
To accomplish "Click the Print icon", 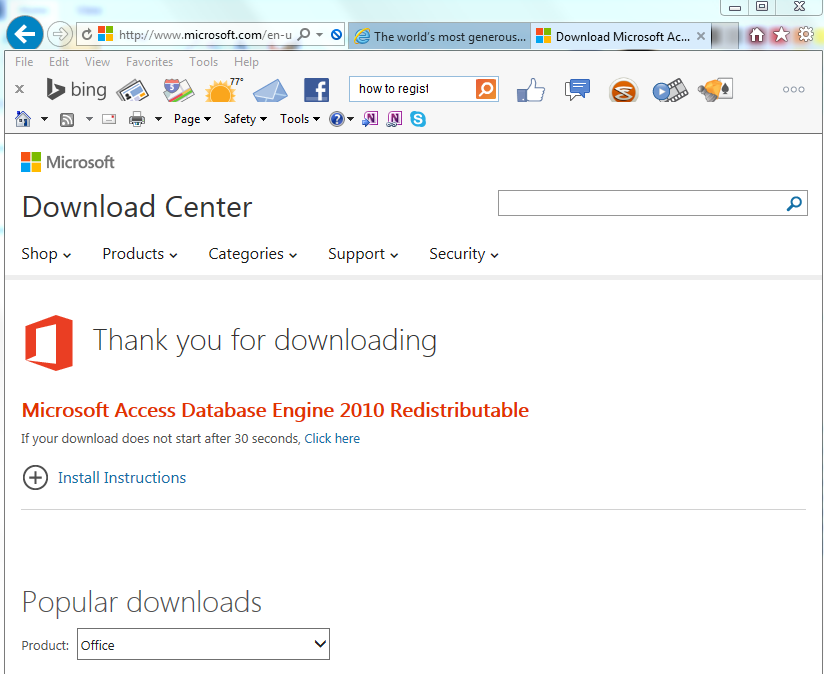I will pos(137,119).
